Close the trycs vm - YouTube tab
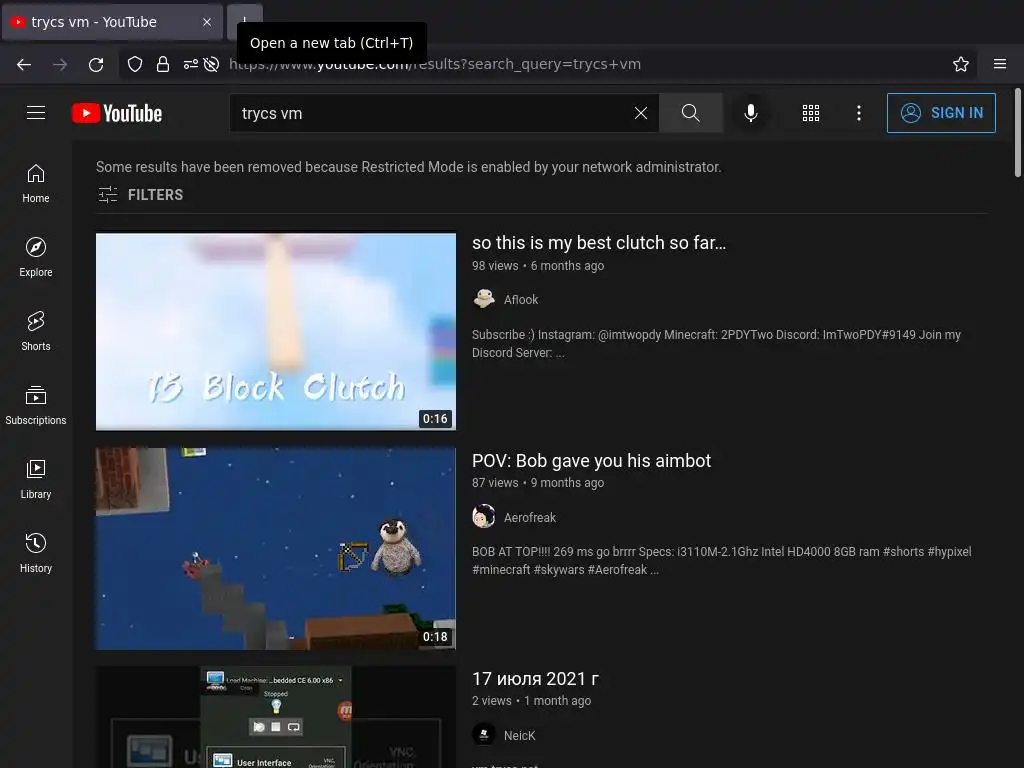 [207, 22]
